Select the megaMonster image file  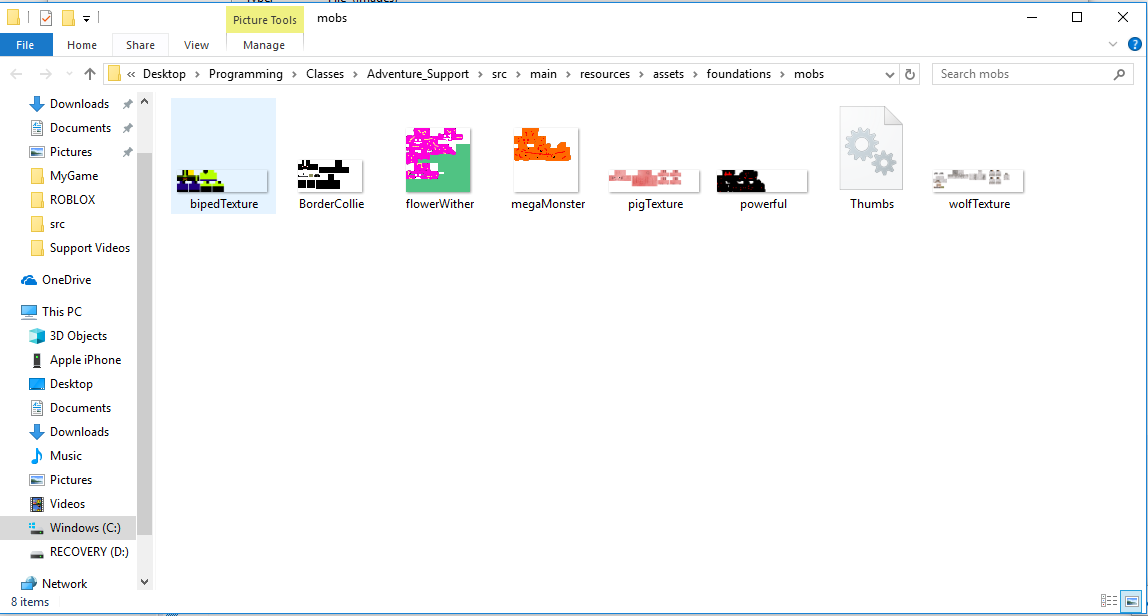pos(548,168)
